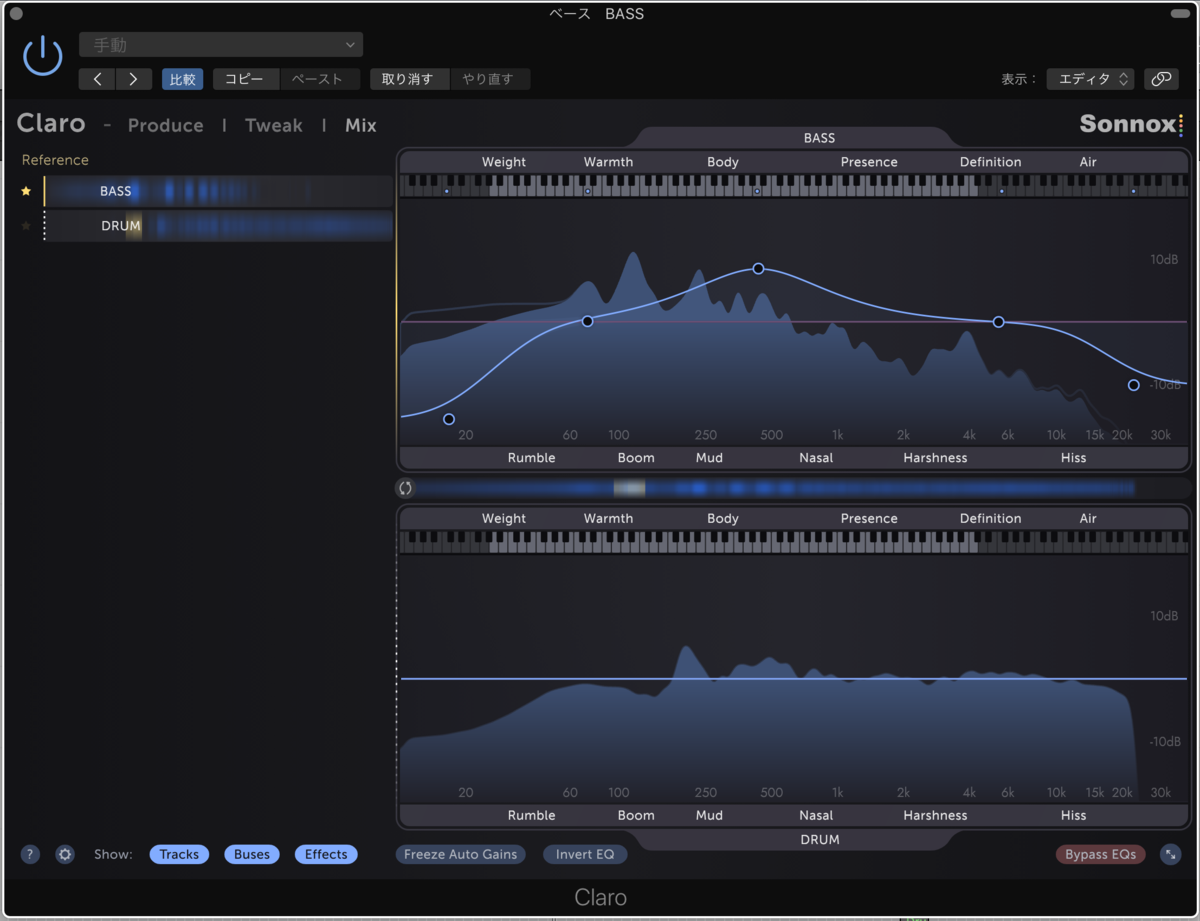Click Harshness label in BASS EQ panel
This screenshot has height=921, width=1200.
click(935, 458)
